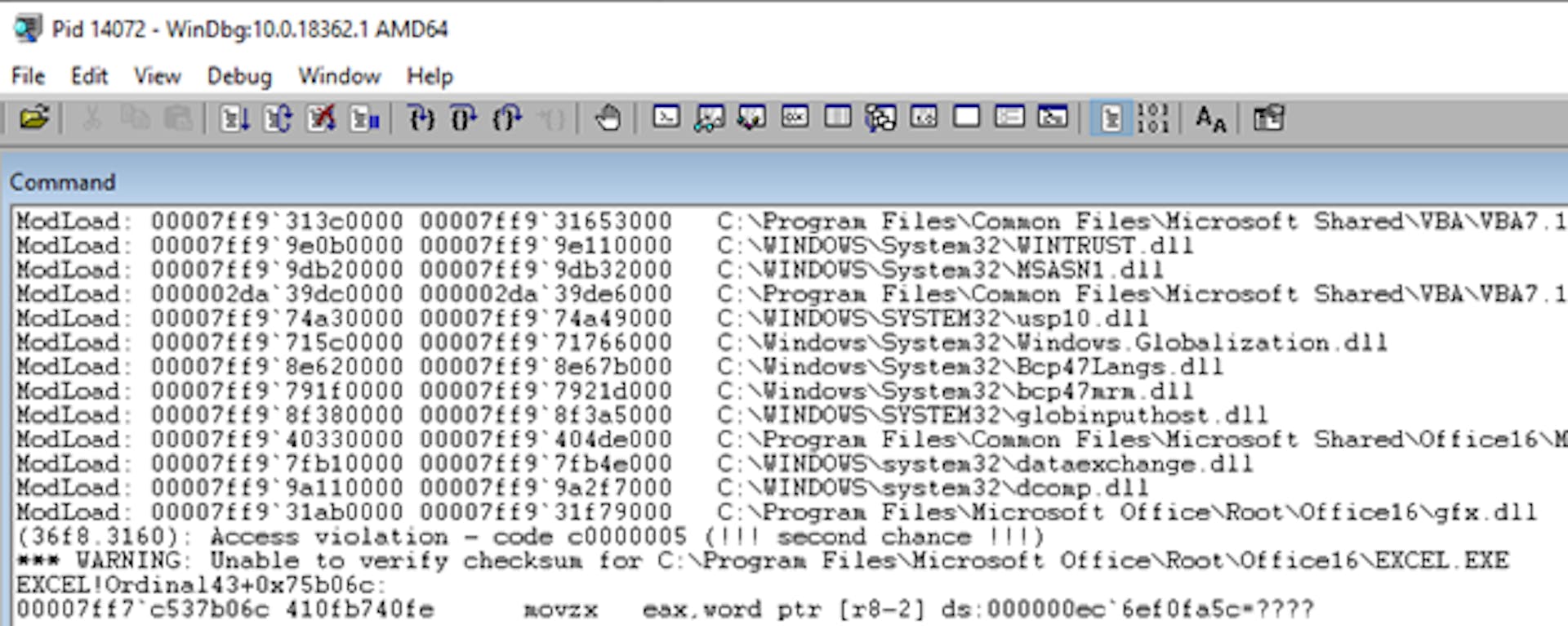Click the Paste clipboard toolbar icon
This screenshot has width=1568, height=626.
[178, 118]
